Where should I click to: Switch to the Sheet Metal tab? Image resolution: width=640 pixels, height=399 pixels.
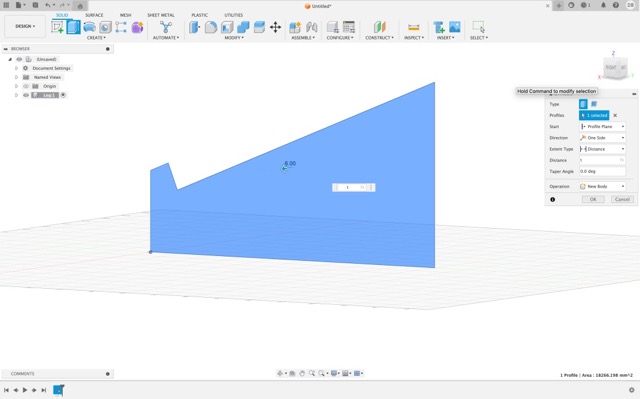[161, 15]
